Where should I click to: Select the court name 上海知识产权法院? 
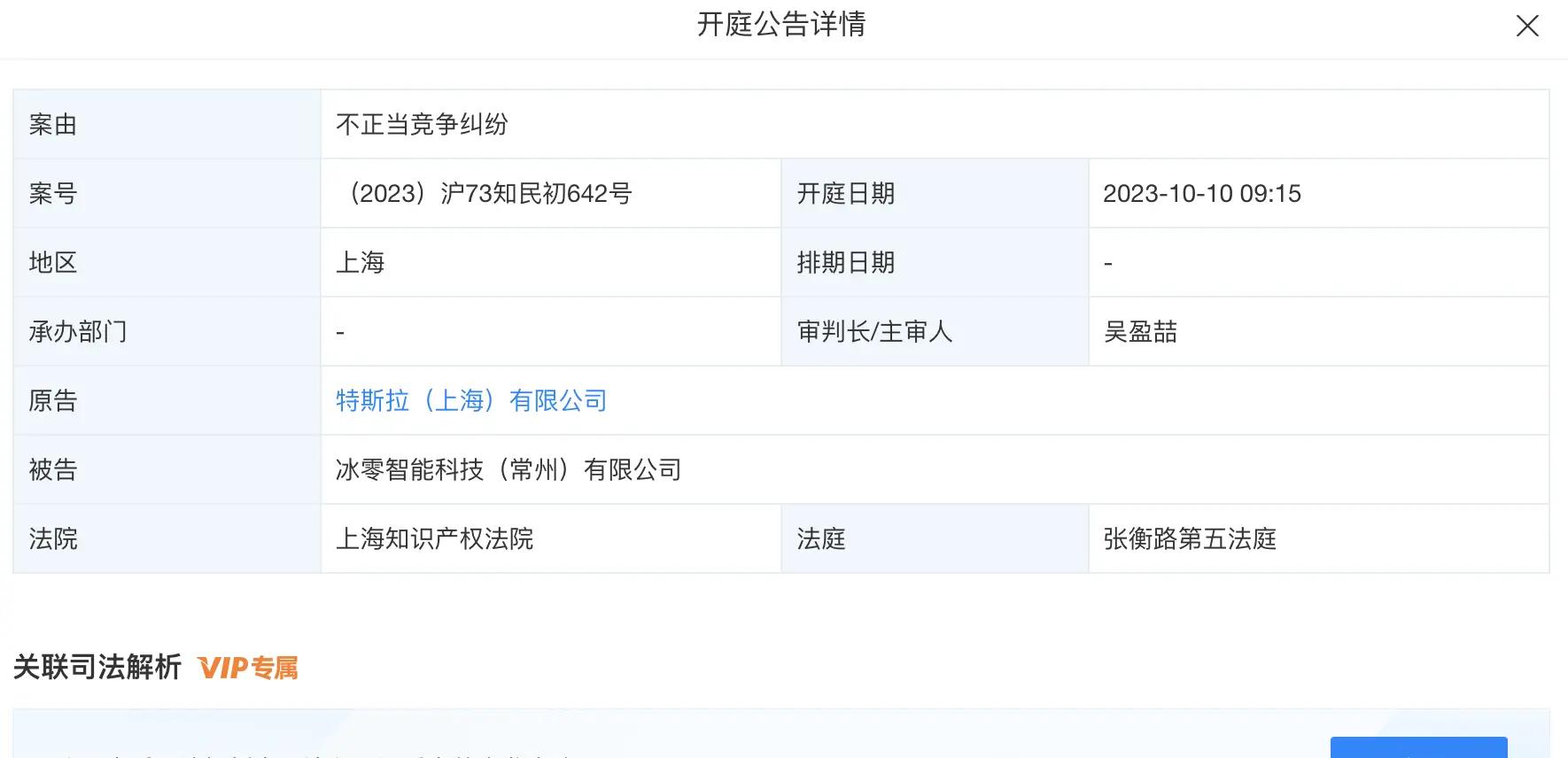[x=434, y=538]
